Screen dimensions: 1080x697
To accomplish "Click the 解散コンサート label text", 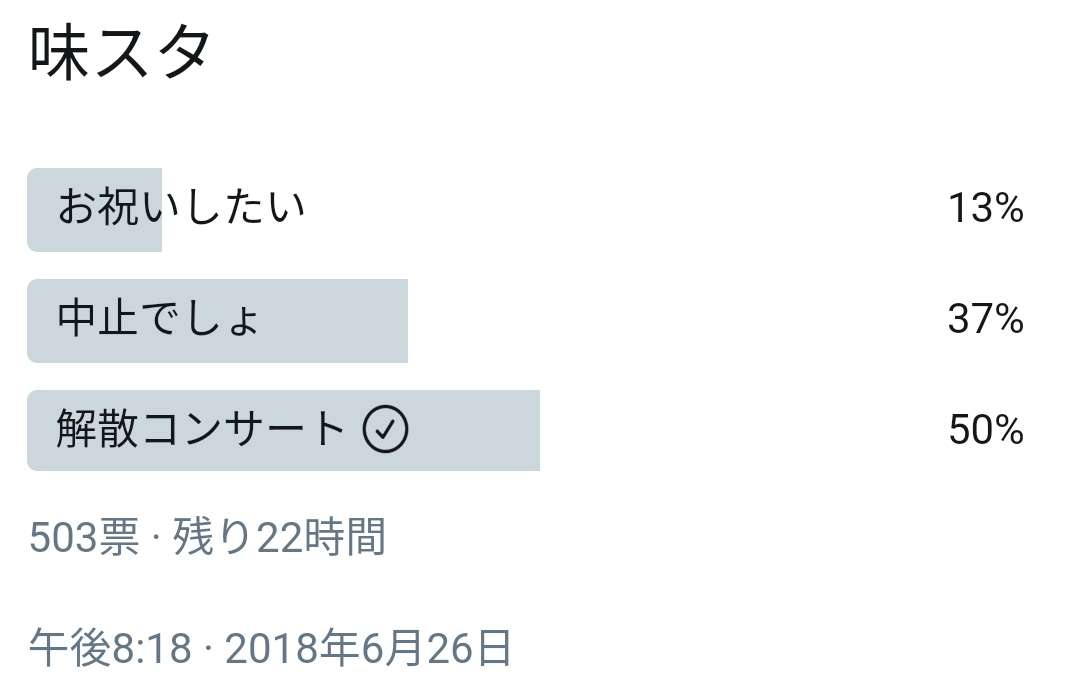I will click(x=200, y=428).
